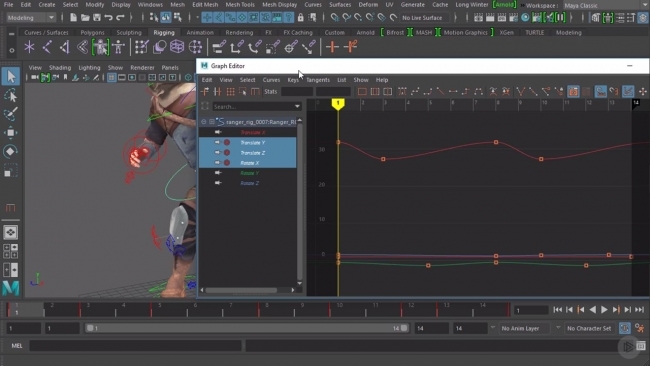Click the Graph Editor outliner horizontal scrollbar

click(x=241, y=290)
